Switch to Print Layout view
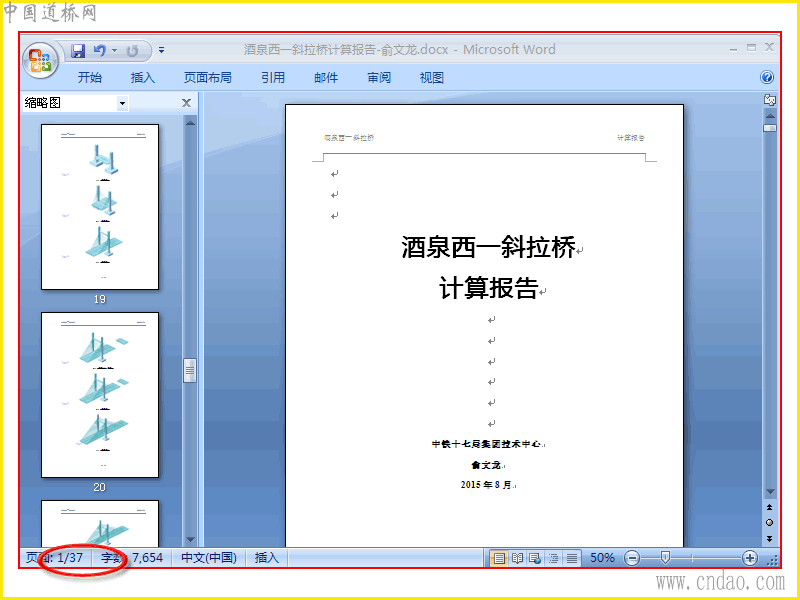Viewport: 800px width, 600px height. pos(499,558)
